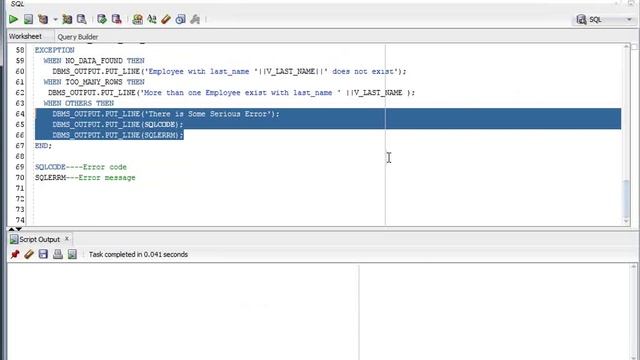640x360 pixels.
Task: Click the 'does not exist' text on line 60
Action: (362, 71)
